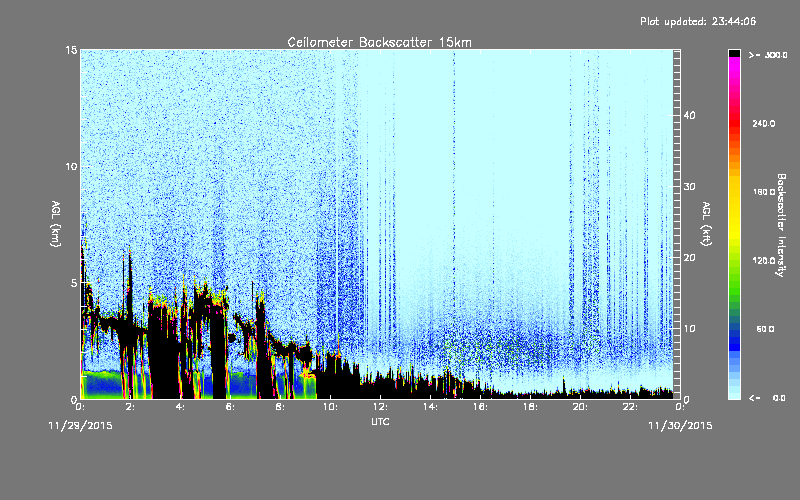Click the '>= 300.0' colorbar label
This screenshot has height=500, width=800.
pyautogui.click(x=768, y=55)
